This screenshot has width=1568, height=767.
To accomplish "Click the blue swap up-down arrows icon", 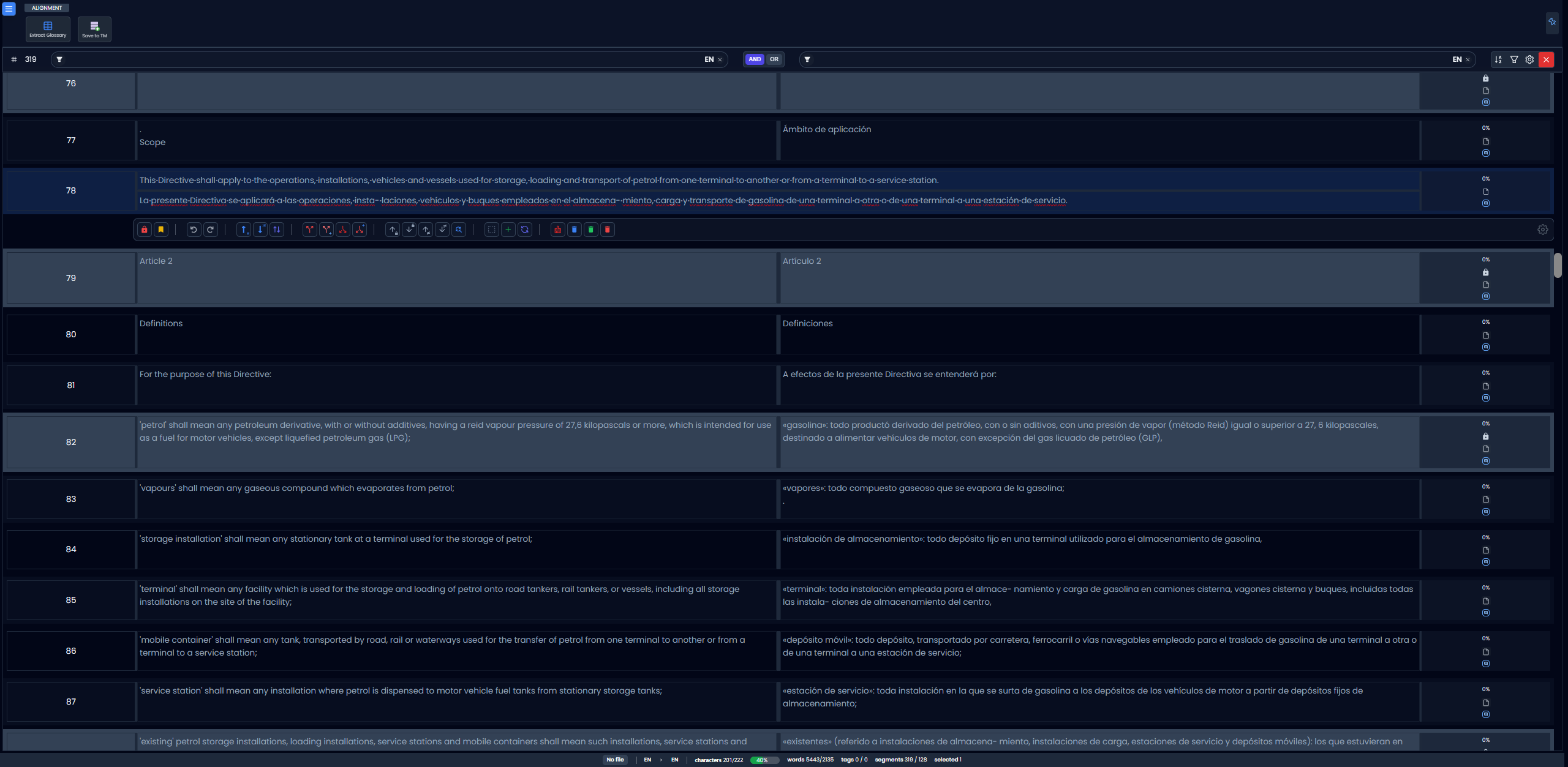I will 277,230.
